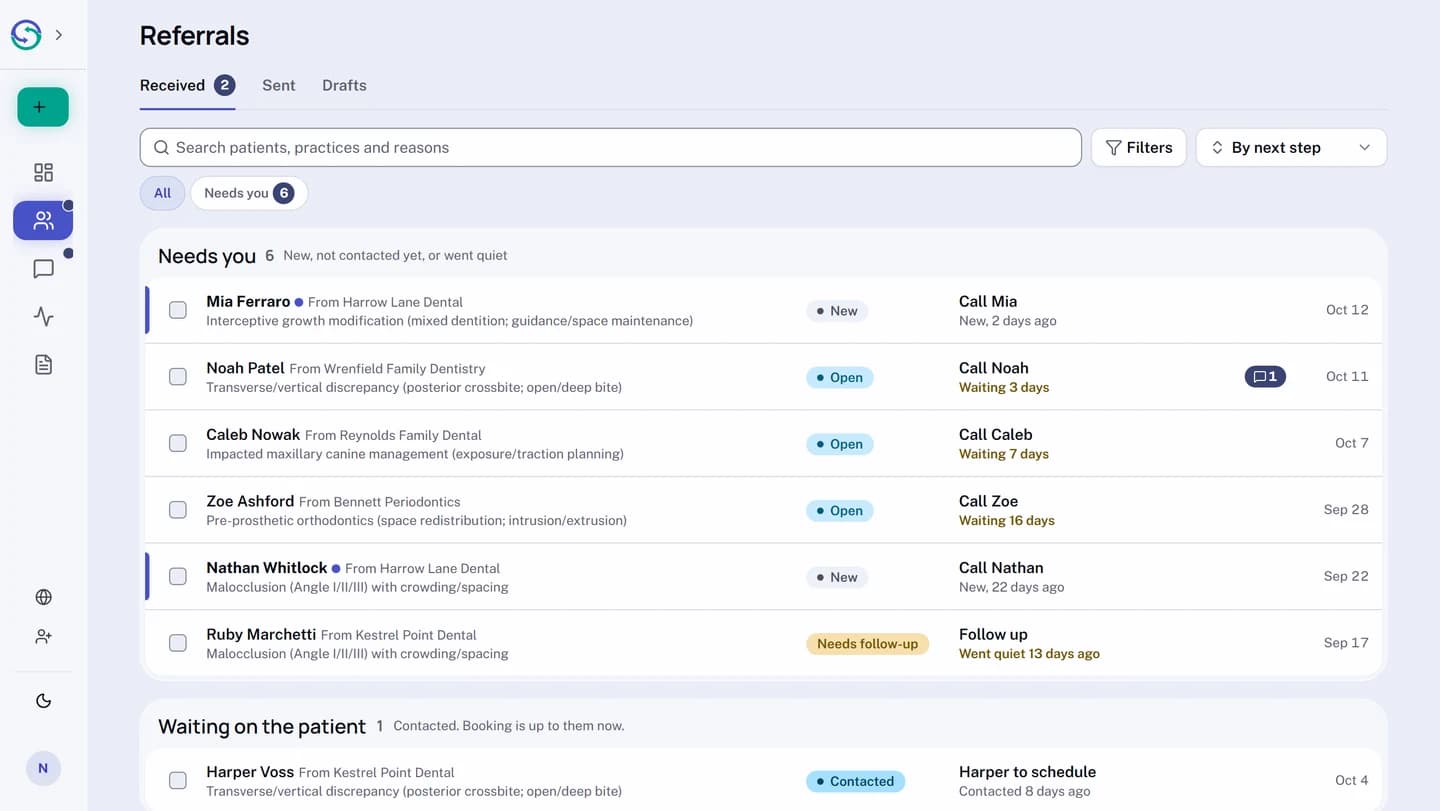
Task: Open the comment badge on Noah Patel row
Action: pos(1265,377)
